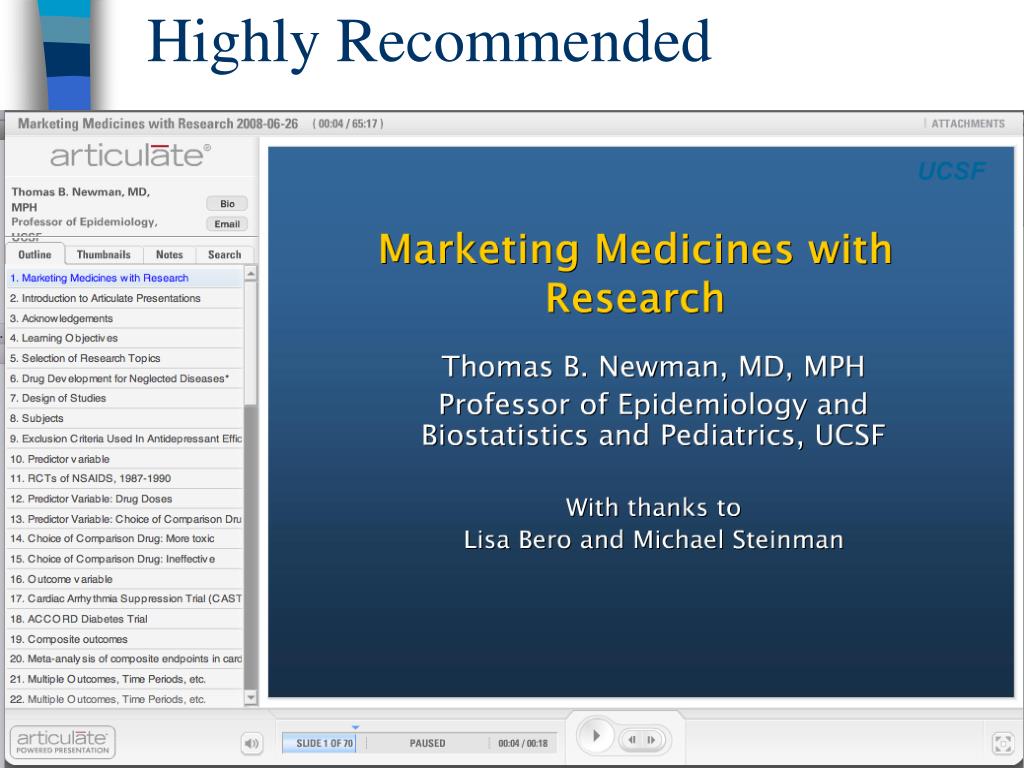This screenshot has width=1024, height=768.
Task: Click the UCSF logo on the slide
Action: tap(952, 171)
